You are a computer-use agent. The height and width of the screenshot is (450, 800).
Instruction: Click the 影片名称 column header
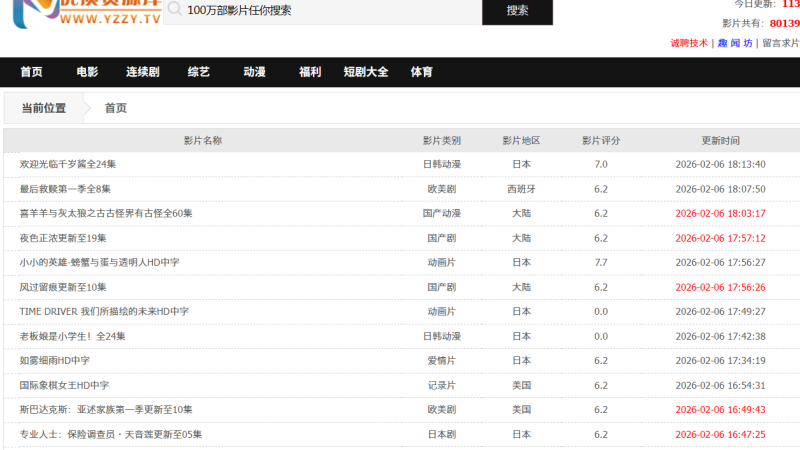coord(203,140)
